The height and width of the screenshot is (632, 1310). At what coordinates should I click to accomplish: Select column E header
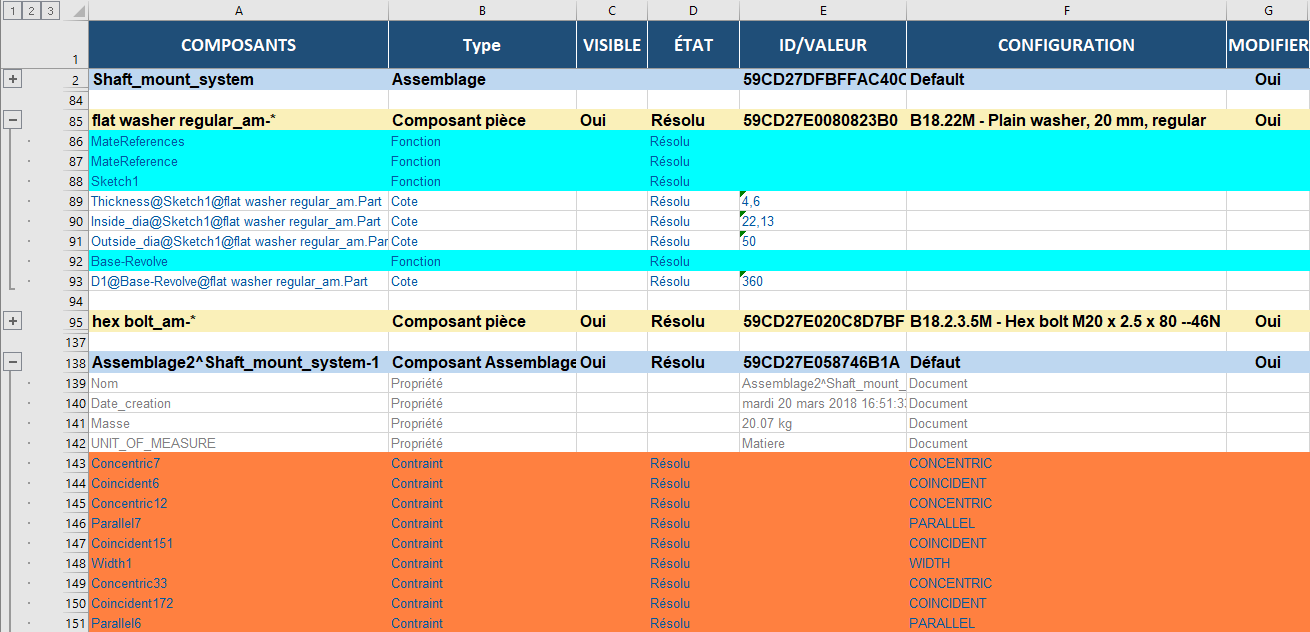pos(822,10)
